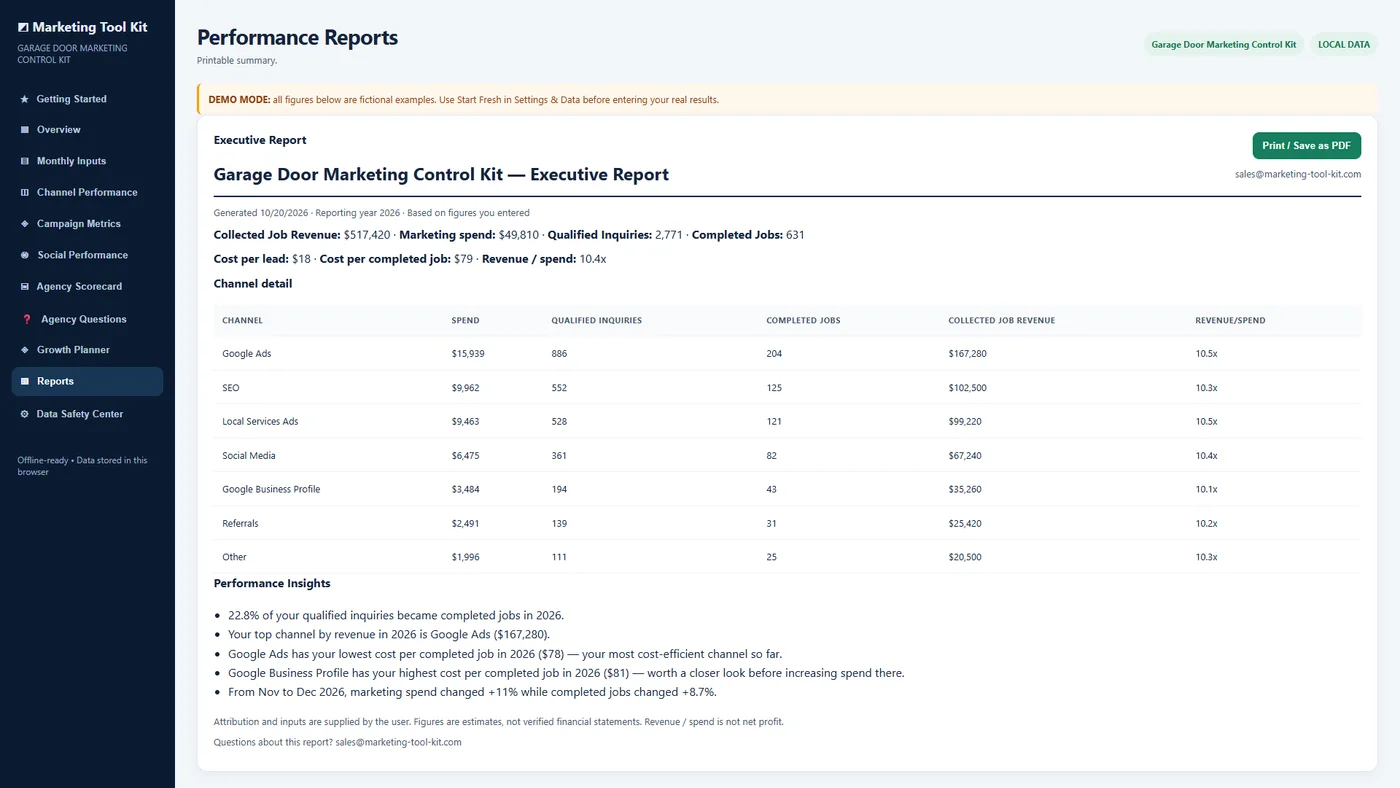
Task: Click the Offline-ready sidebar note
Action: pos(82,466)
